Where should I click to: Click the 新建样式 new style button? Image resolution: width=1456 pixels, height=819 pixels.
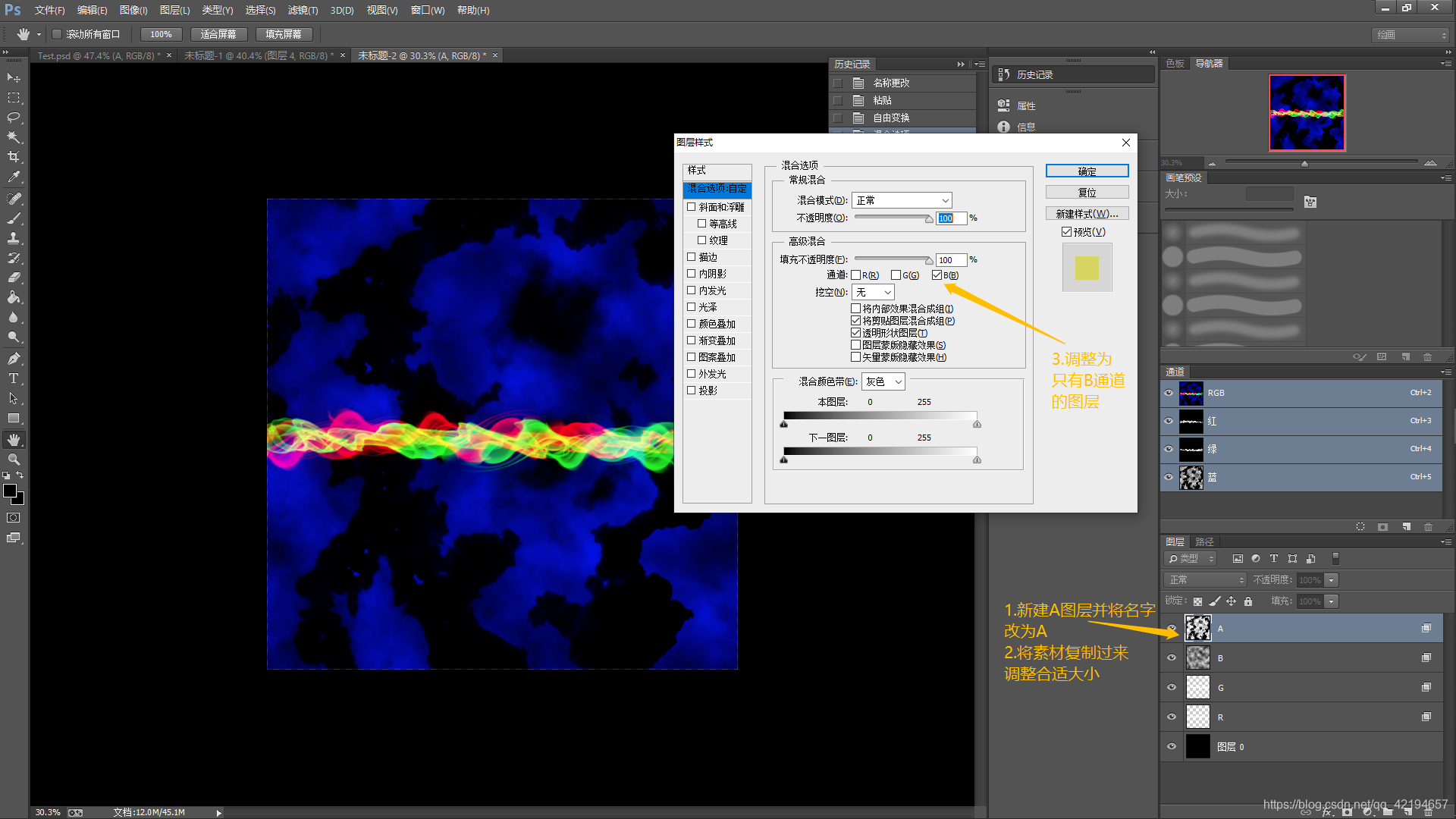click(x=1087, y=214)
